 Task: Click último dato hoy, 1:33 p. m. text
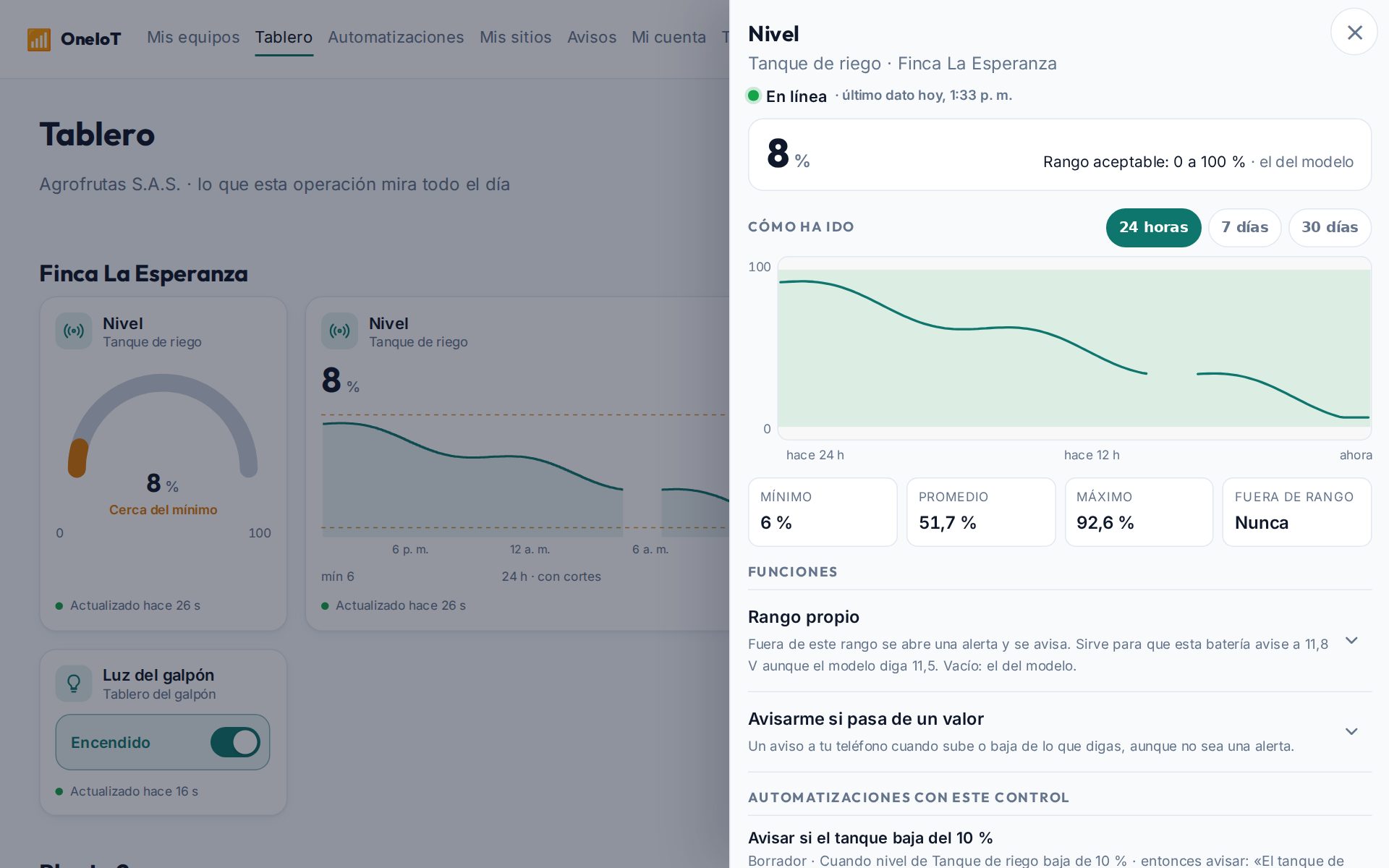click(x=927, y=95)
